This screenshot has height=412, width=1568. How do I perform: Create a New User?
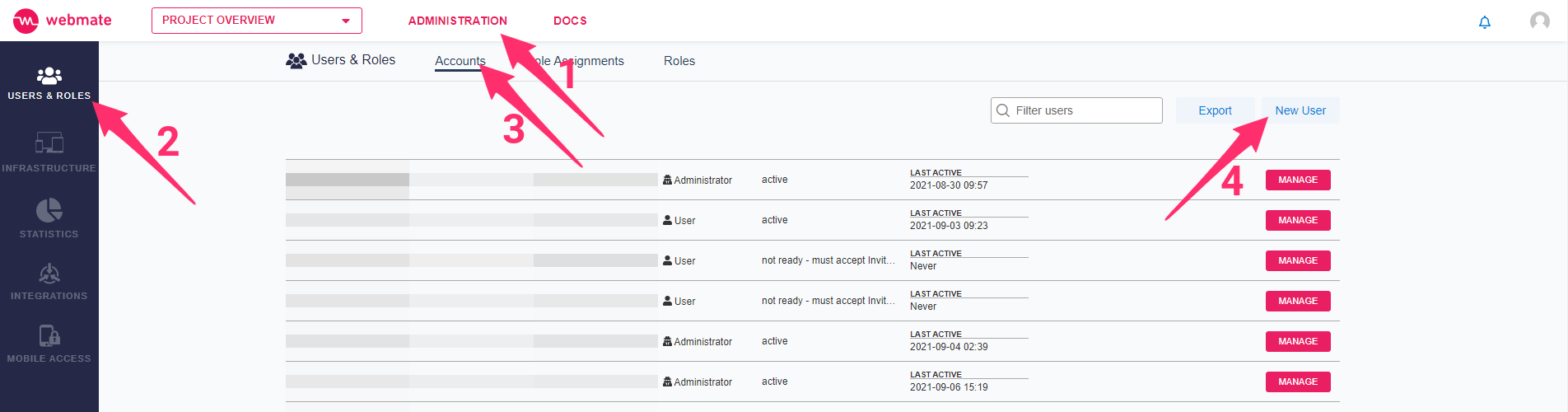[x=1300, y=110]
